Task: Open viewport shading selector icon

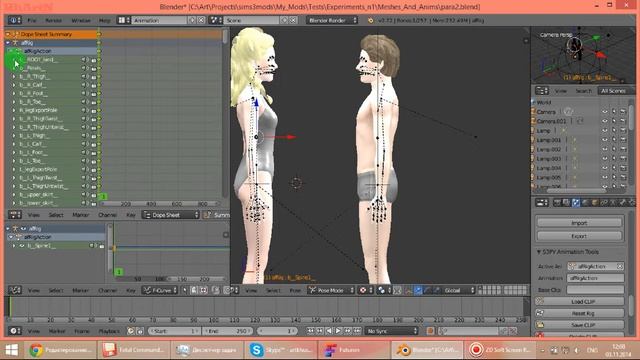Action: pos(366,290)
